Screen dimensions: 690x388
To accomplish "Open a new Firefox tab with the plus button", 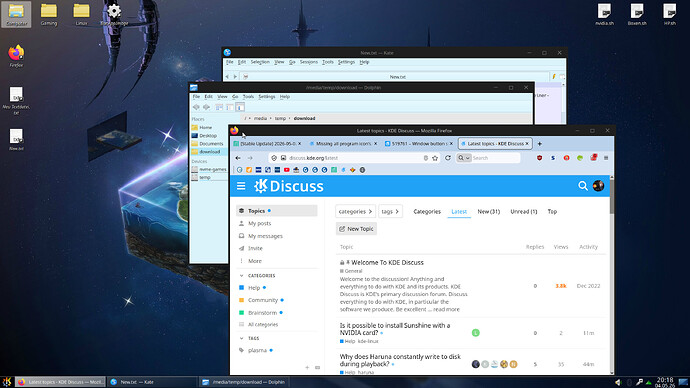I will [540, 144].
